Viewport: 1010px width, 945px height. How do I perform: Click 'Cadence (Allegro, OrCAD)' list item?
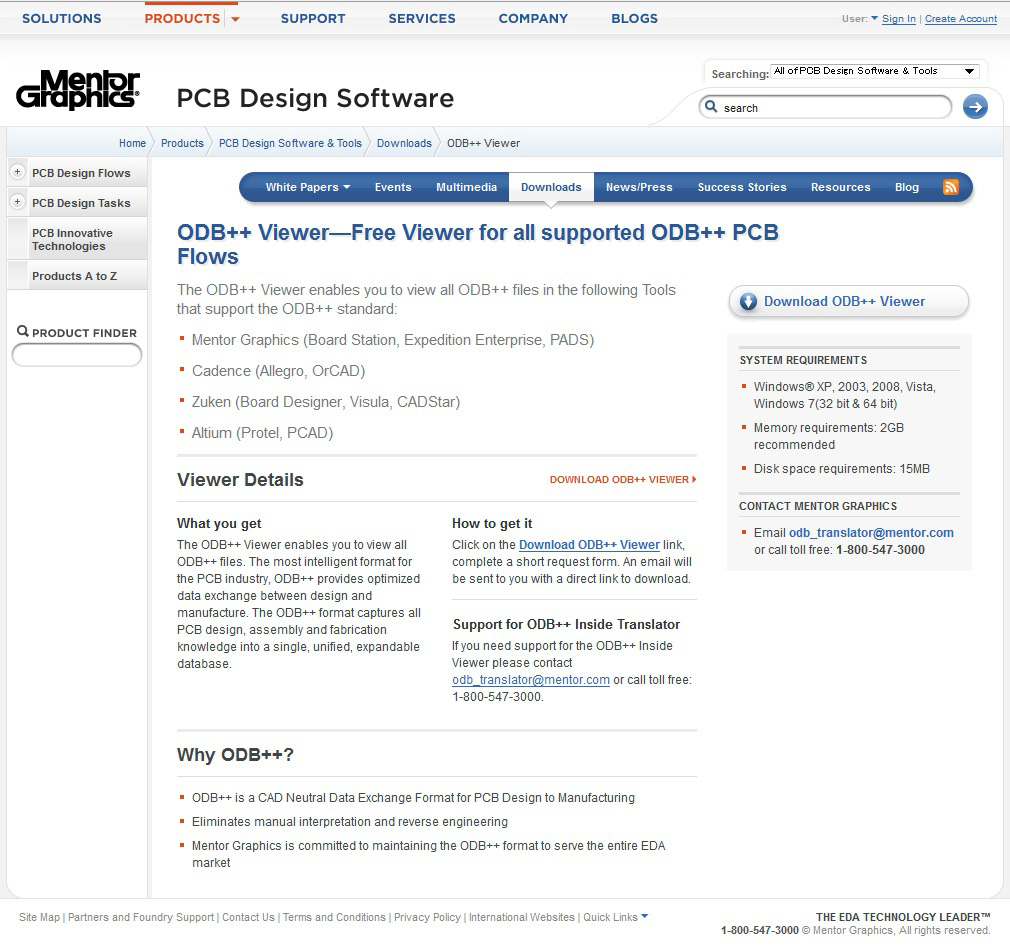[278, 371]
